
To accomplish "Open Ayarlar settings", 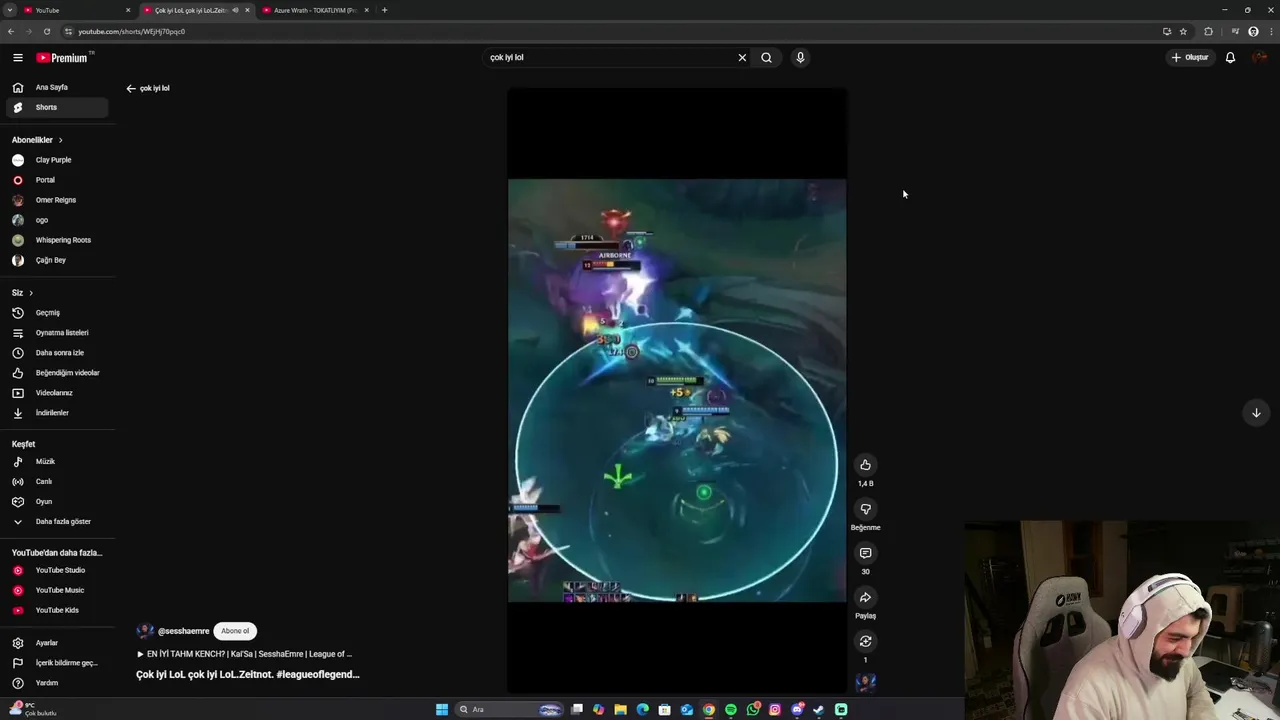I will pyautogui.click(x=57, y=643).
